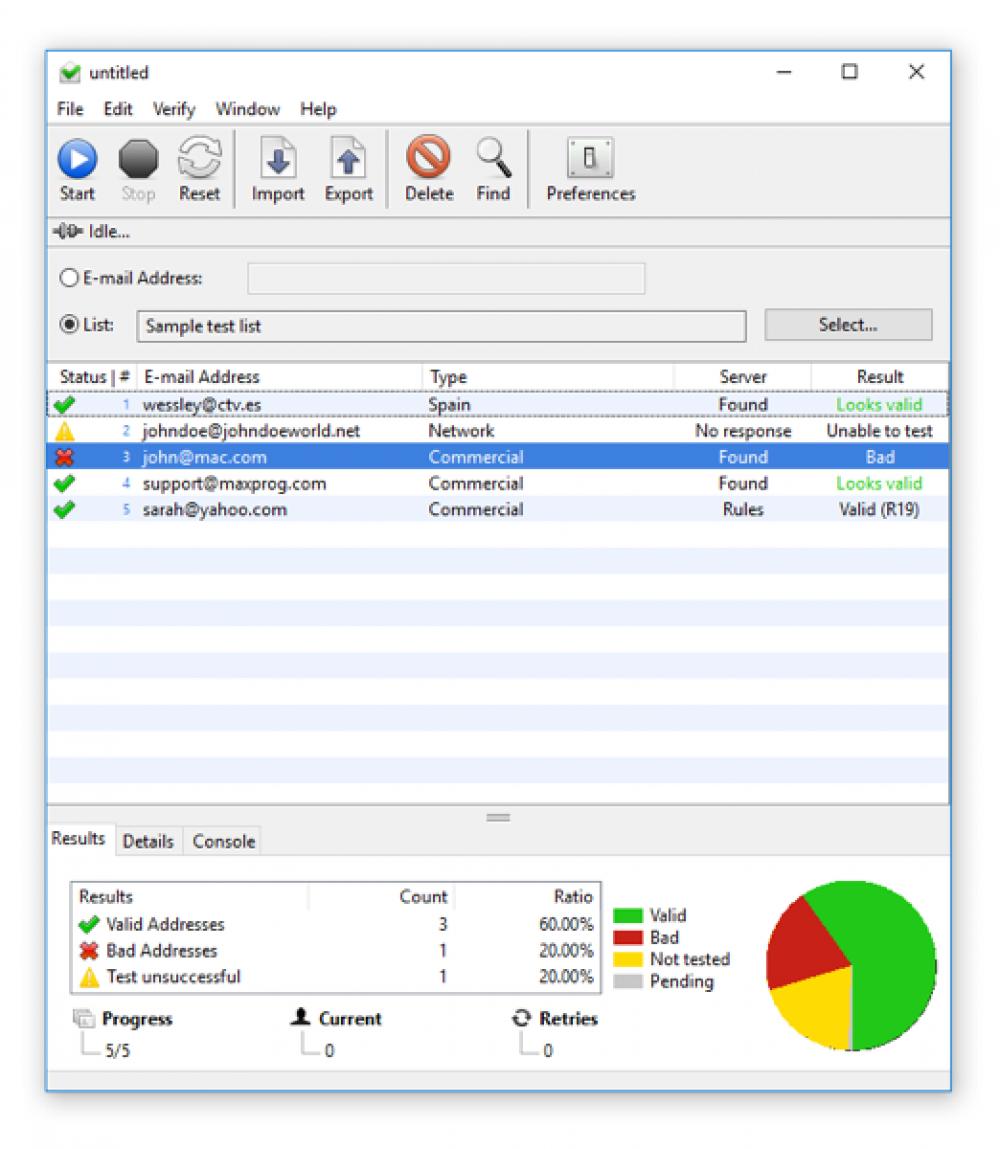This screenshot has height=1149, width=1000.
Task: Switch to the Console tab
Action: (223, 841)
